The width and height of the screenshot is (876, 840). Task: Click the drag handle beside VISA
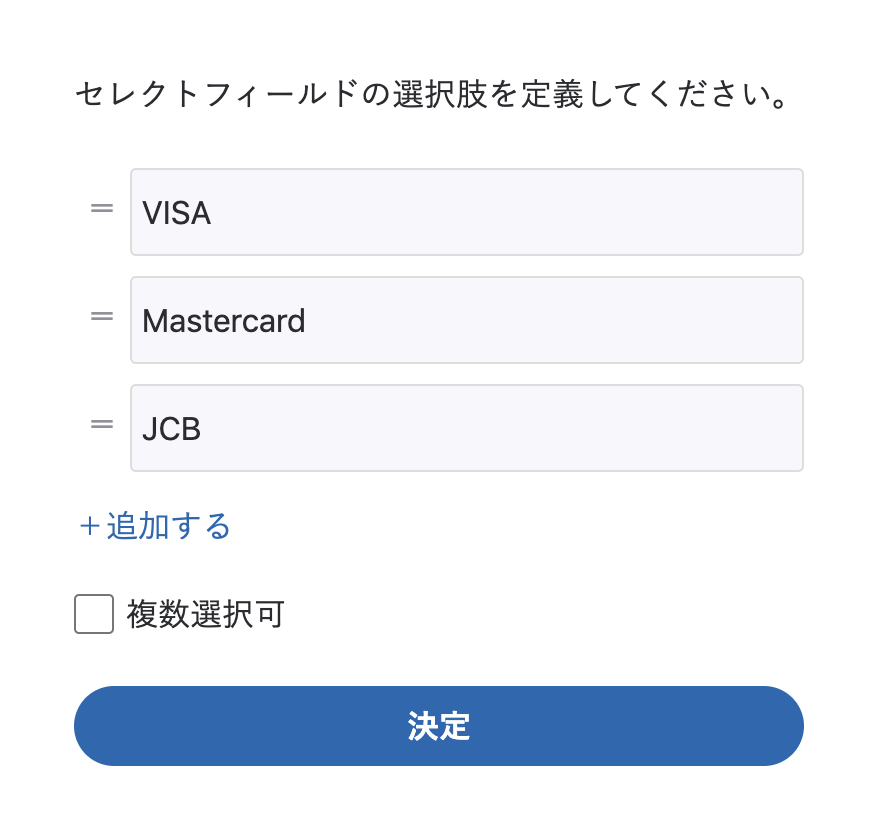point(102,209)
